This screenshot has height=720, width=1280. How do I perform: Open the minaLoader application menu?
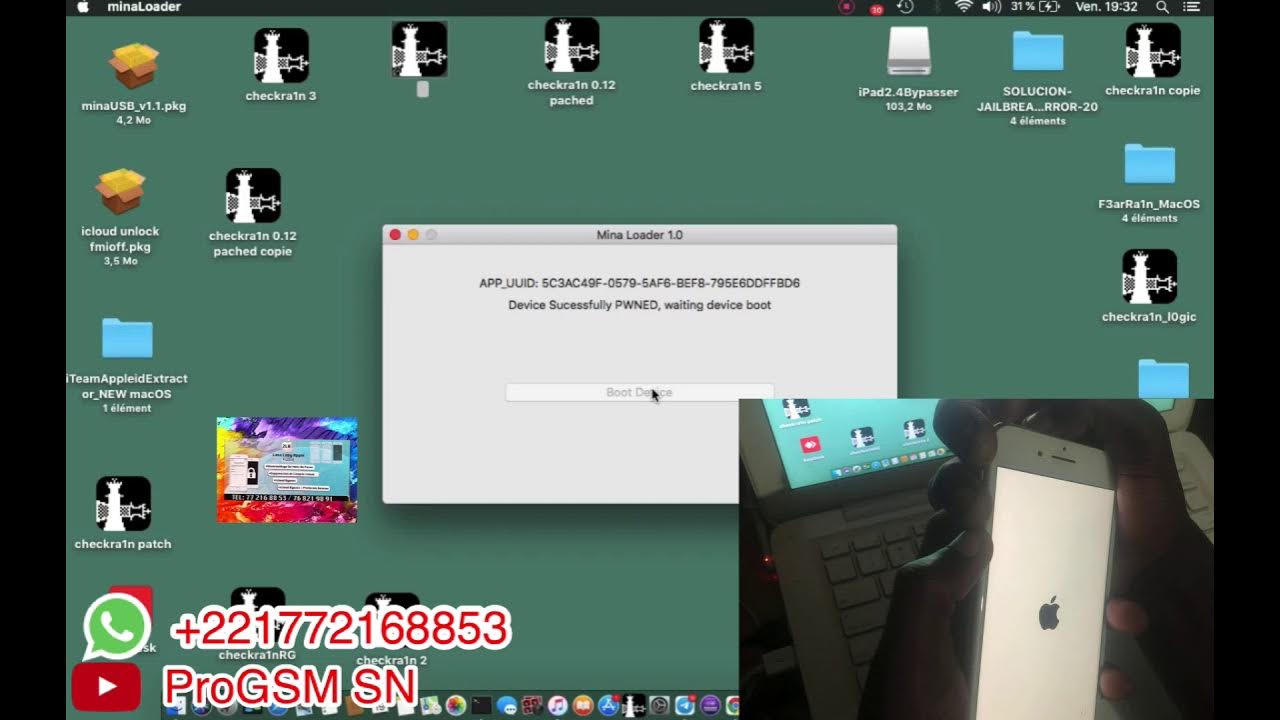point(144,7)
